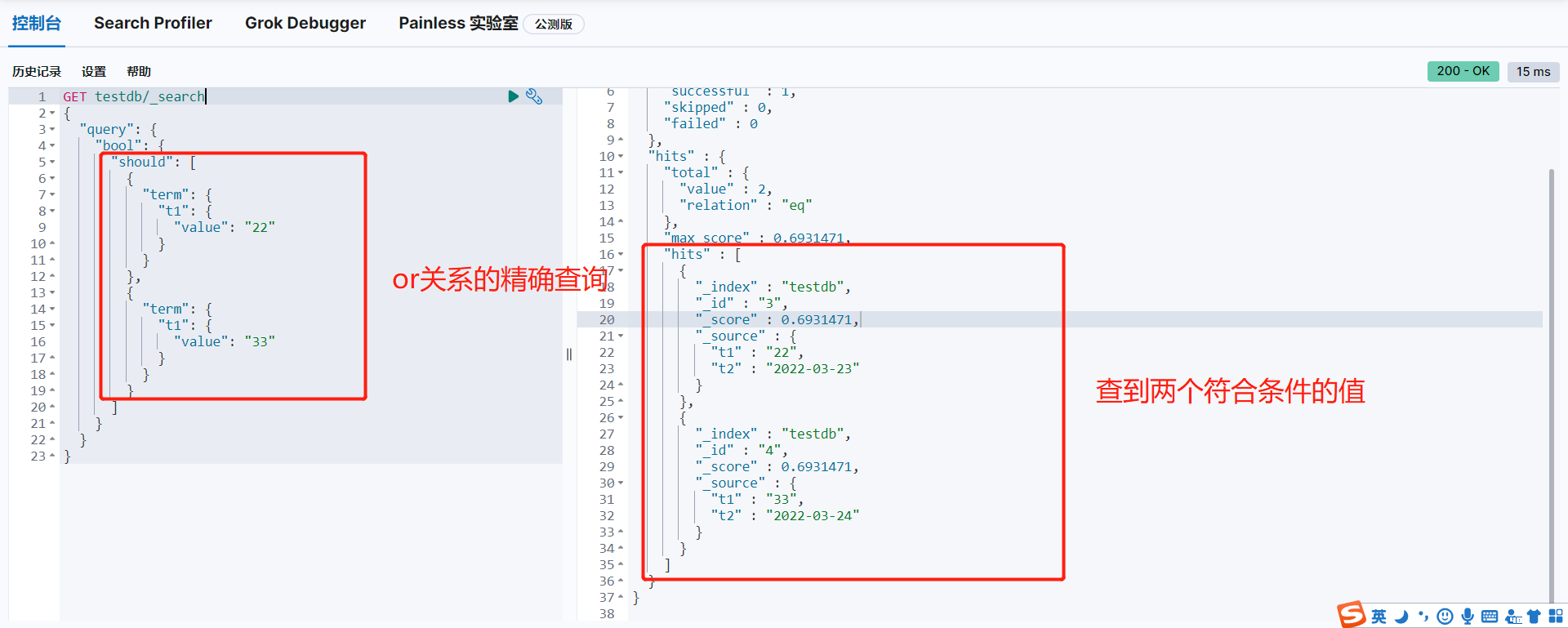Viewport: 1568px width, 628px height.
Task: Click the Sogou microphone voice input icon
Action: (x=1468, y=617)
